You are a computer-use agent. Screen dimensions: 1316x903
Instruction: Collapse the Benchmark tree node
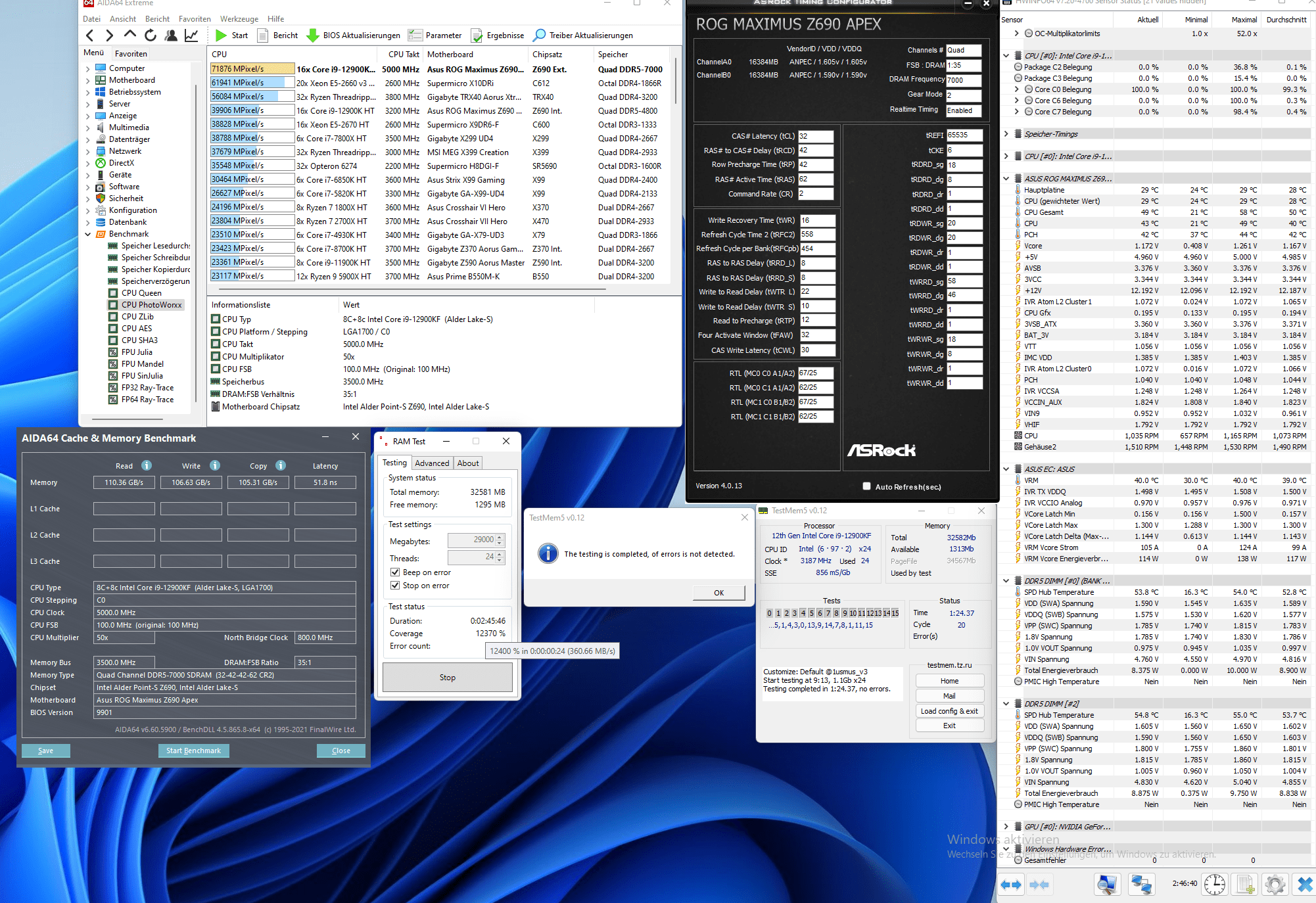point(88,234)
